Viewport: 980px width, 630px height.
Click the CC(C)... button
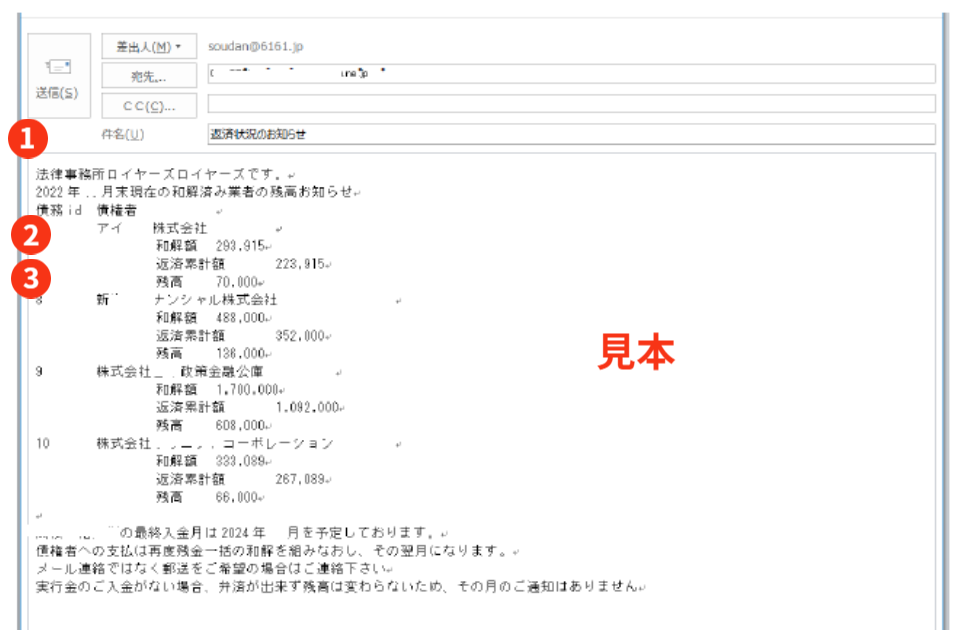click(x=149, y=106)
